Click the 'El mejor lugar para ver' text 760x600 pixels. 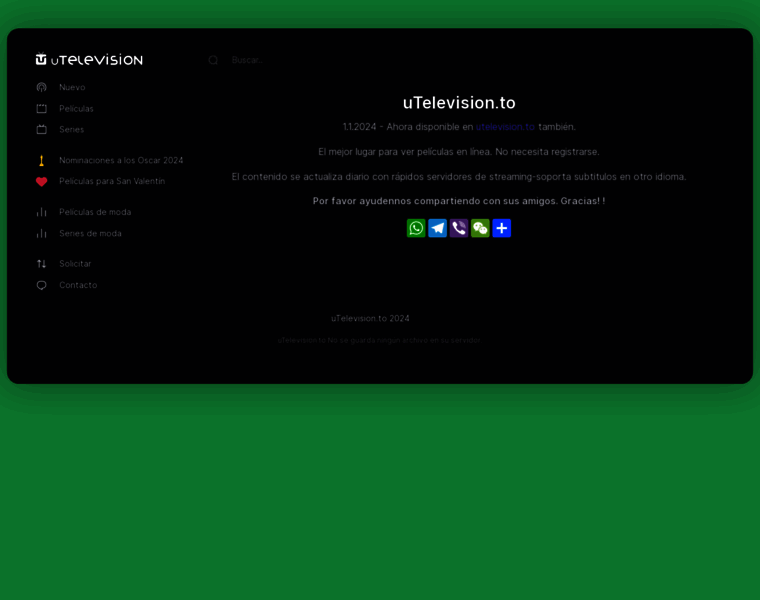coord(459,152)
